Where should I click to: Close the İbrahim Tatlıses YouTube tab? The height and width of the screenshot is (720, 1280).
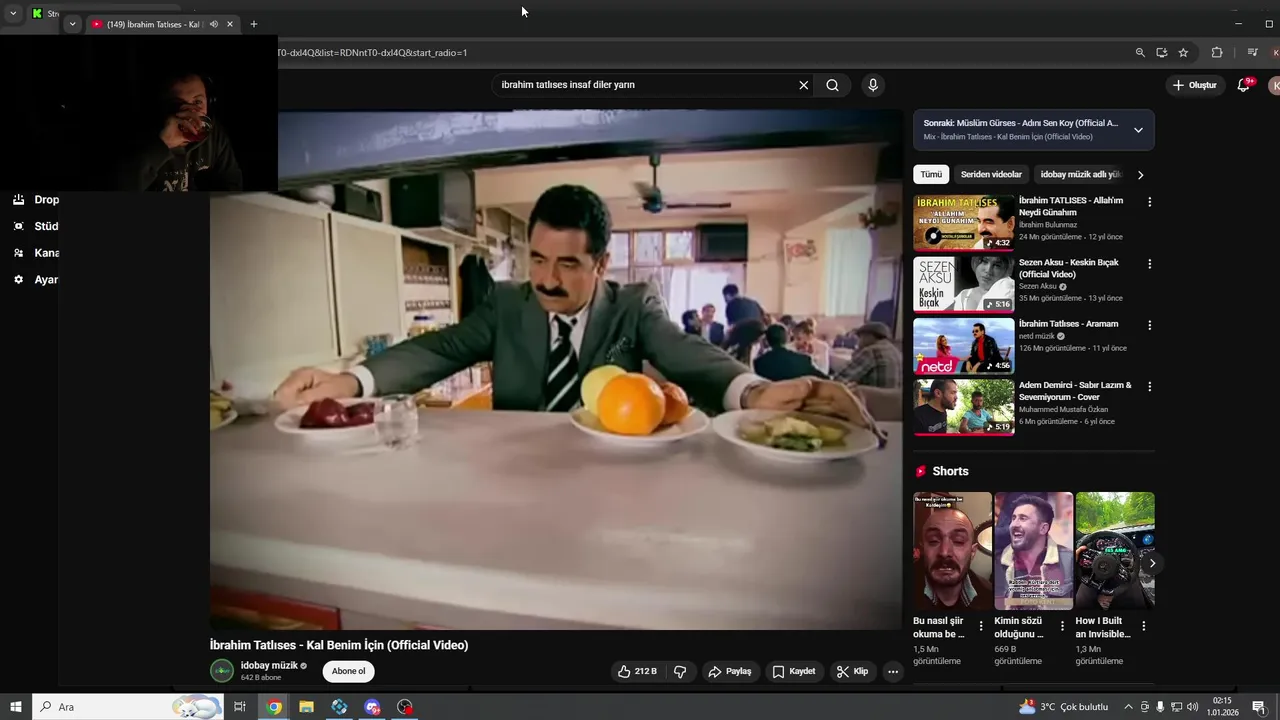click(230, 24)
